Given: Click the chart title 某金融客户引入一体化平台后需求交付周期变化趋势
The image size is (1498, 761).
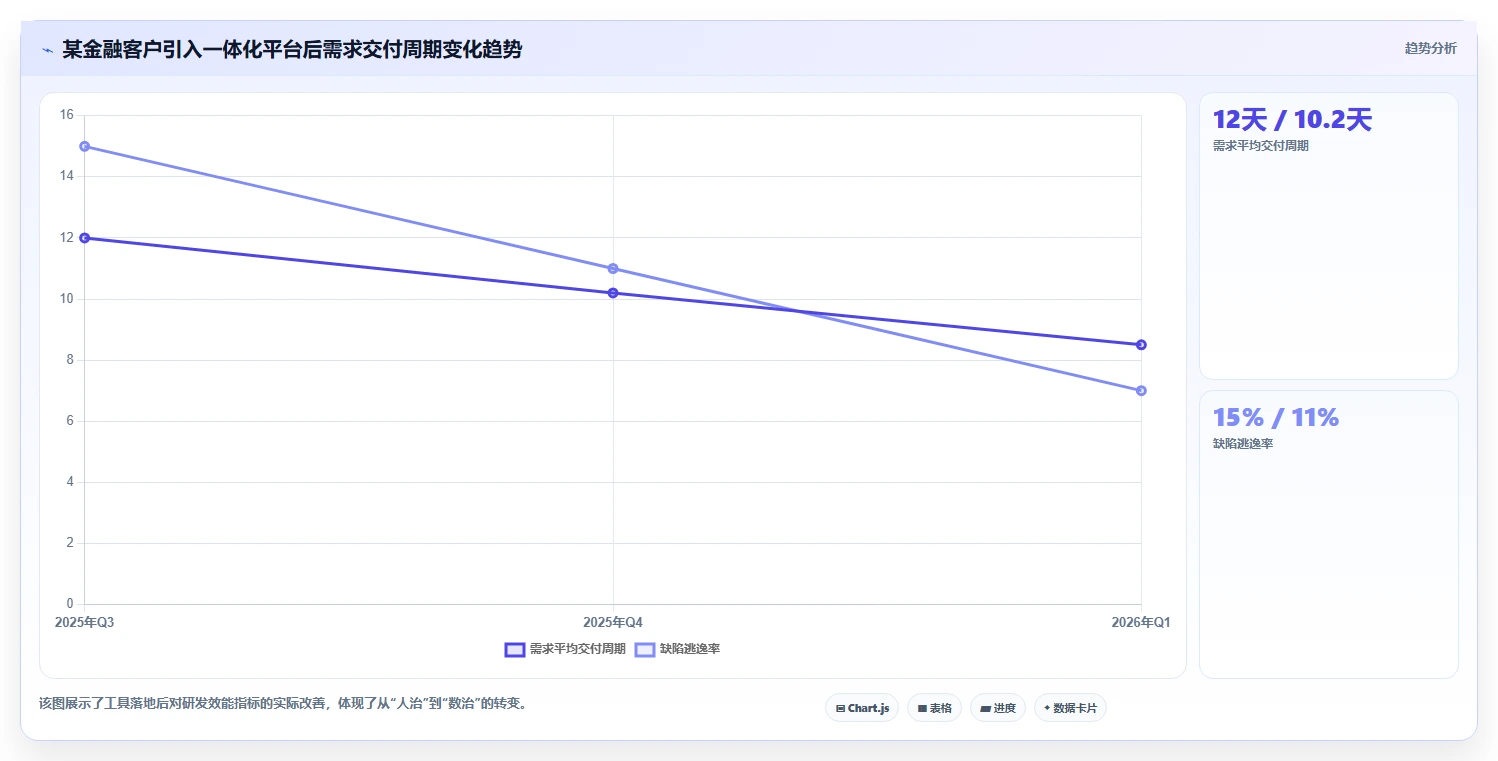Looking at the screenshot, I should (292, 50).
